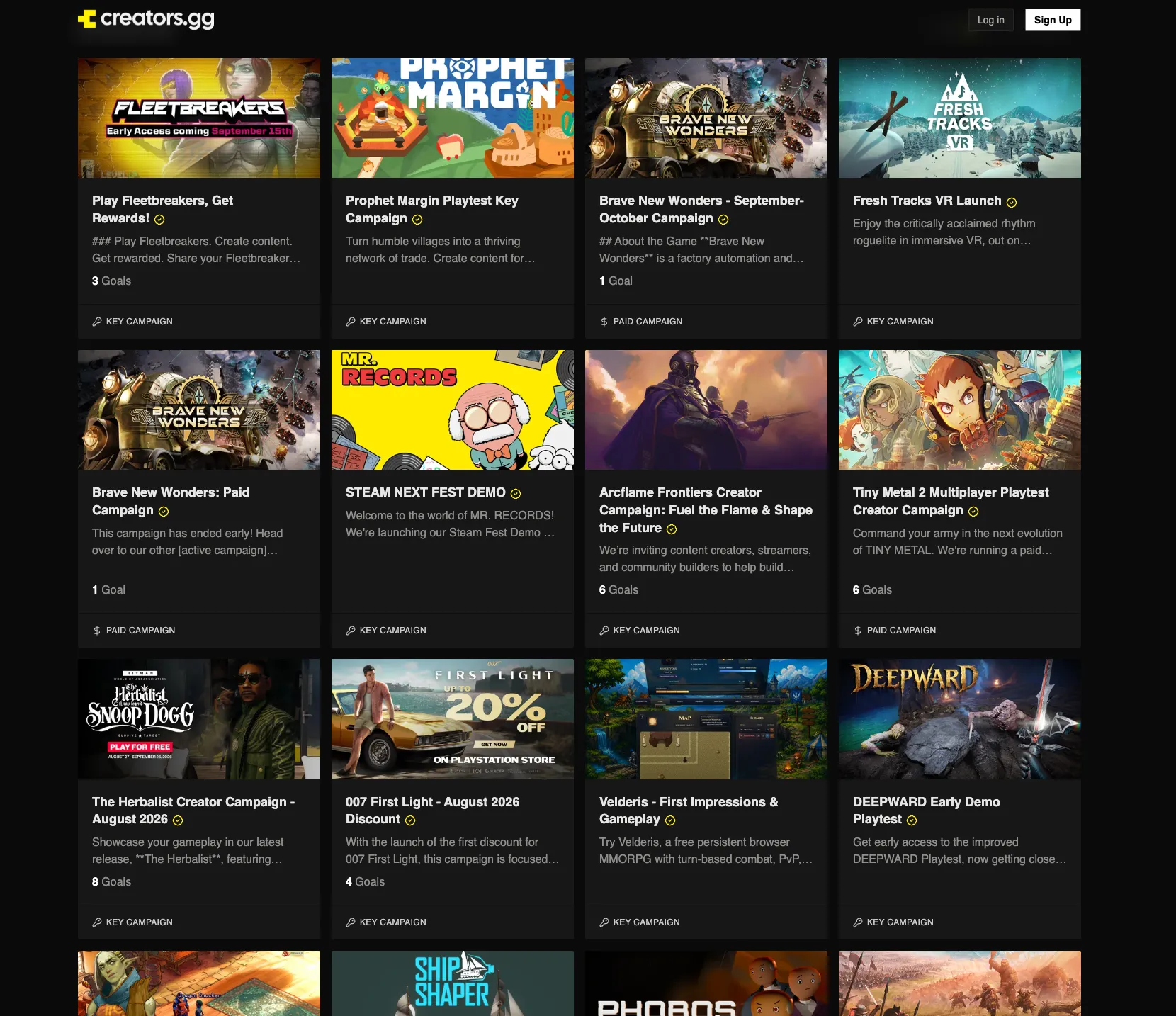Open Tiny Metal 2 Multiplayer Playtest title

(951, 501)
